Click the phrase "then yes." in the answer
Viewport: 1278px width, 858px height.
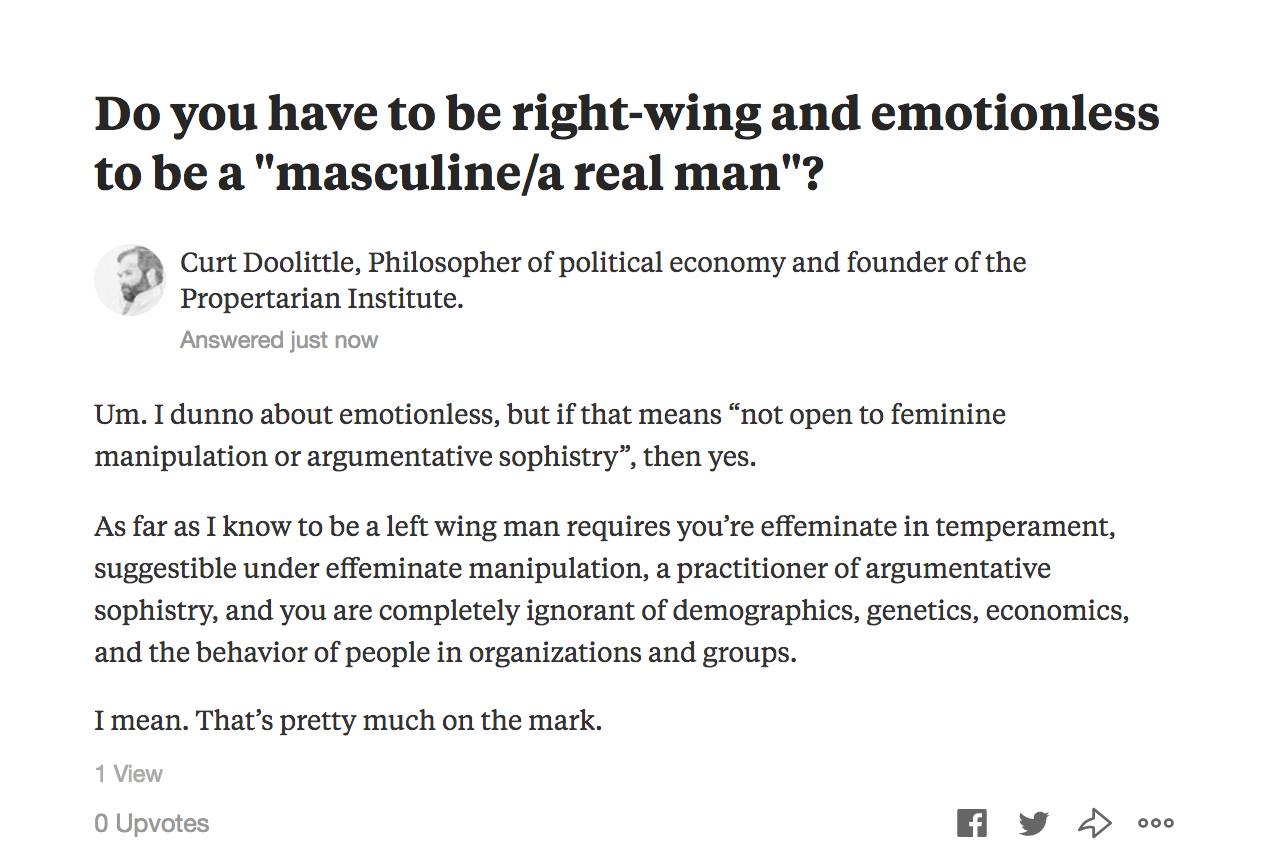coord(699,456)
